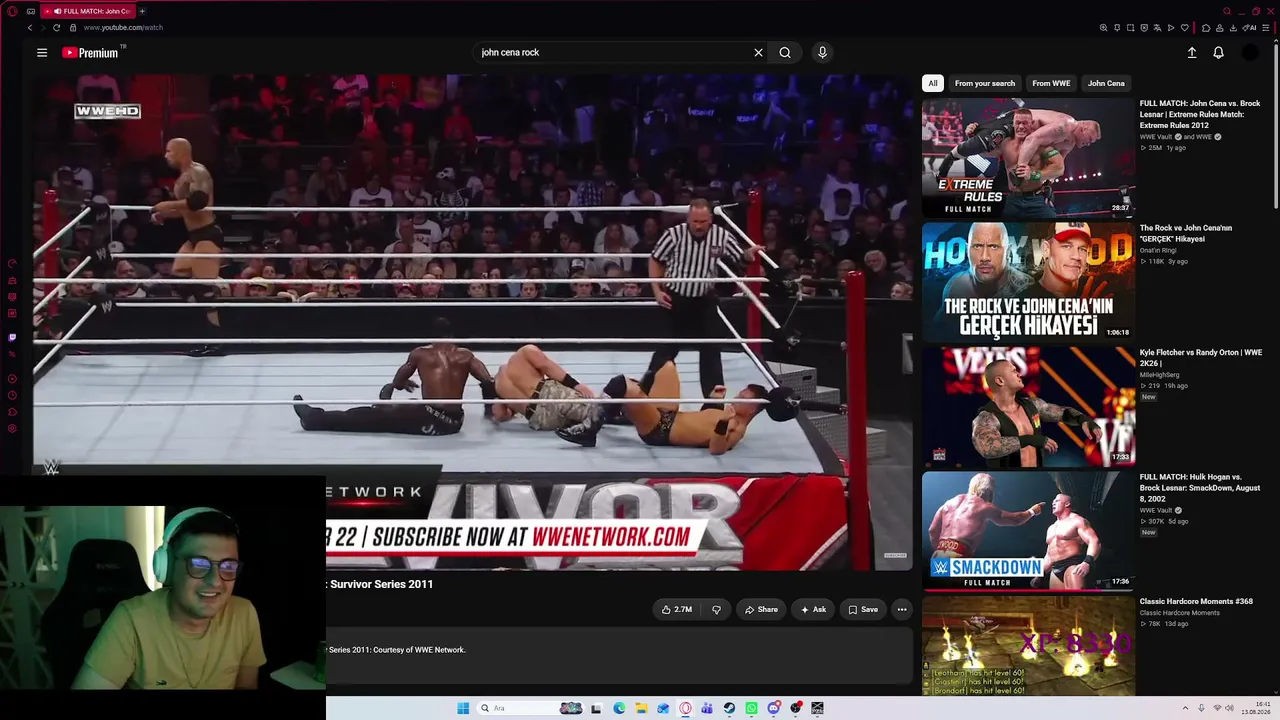Open Hulk Hogan vs. Brock Lesnar thumbnail
The height and width of the screenshot is (720, 1280).
coord(1028,531)
